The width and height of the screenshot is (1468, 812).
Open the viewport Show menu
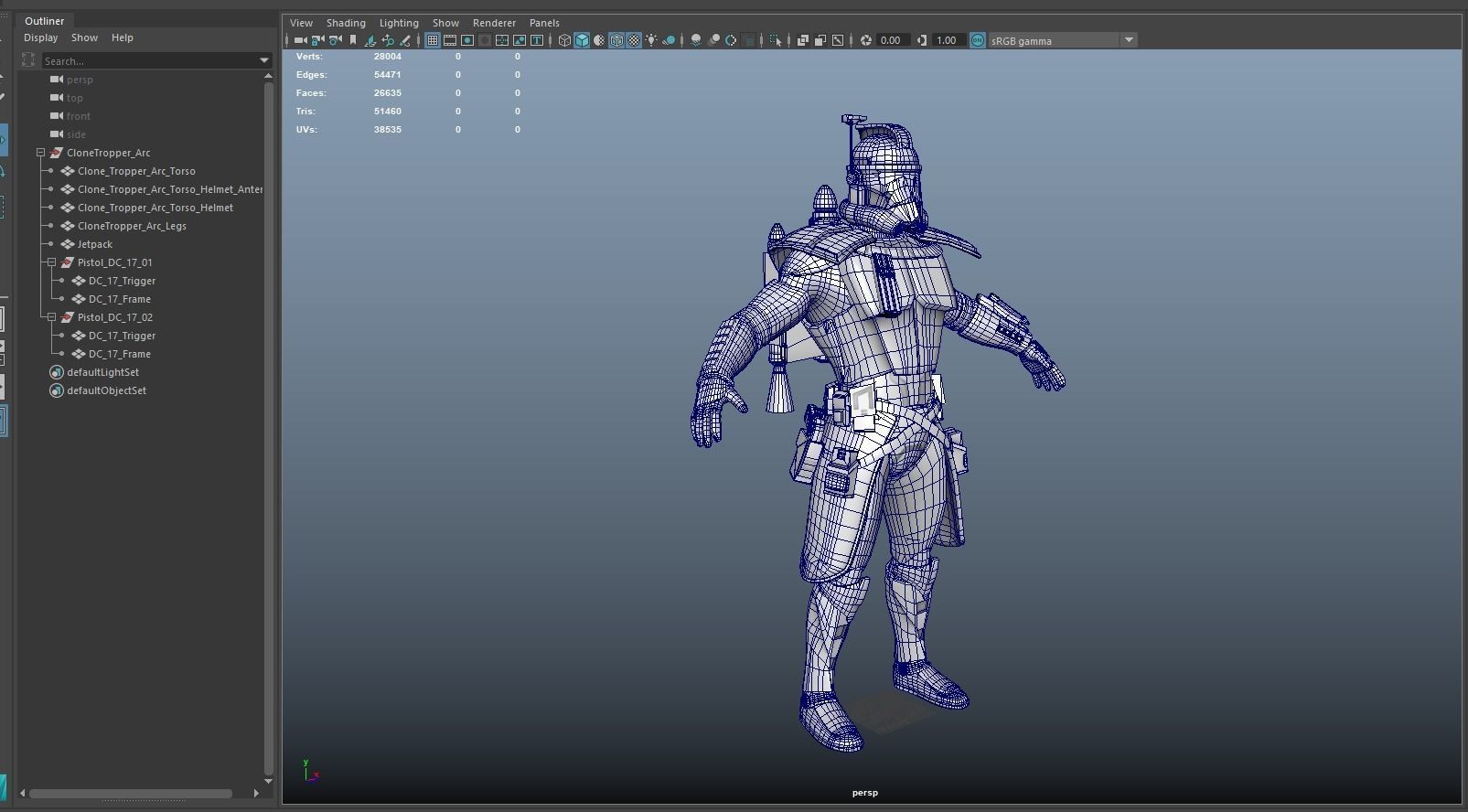445,23
